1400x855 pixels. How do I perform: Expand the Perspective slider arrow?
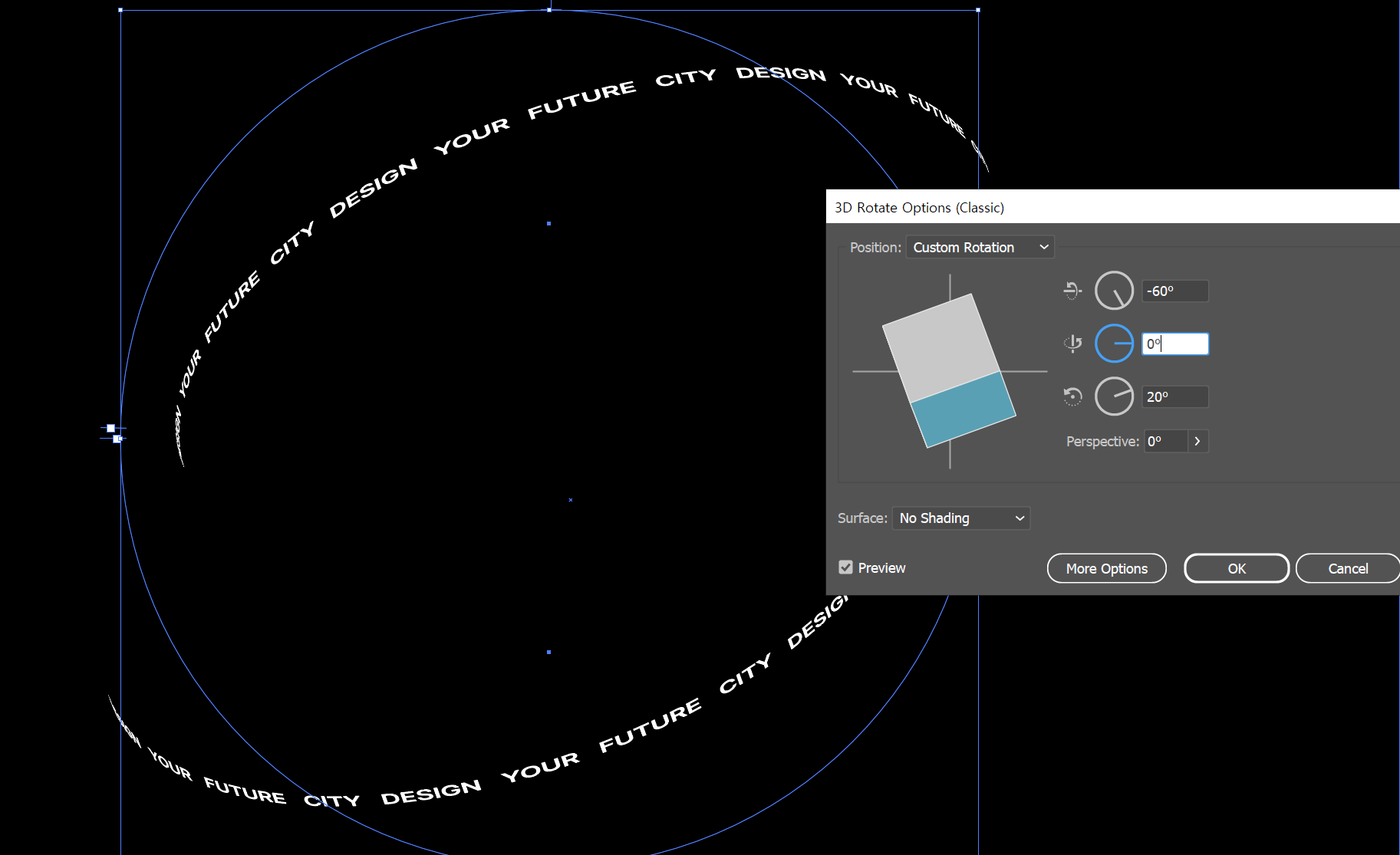click(1197, 441)
